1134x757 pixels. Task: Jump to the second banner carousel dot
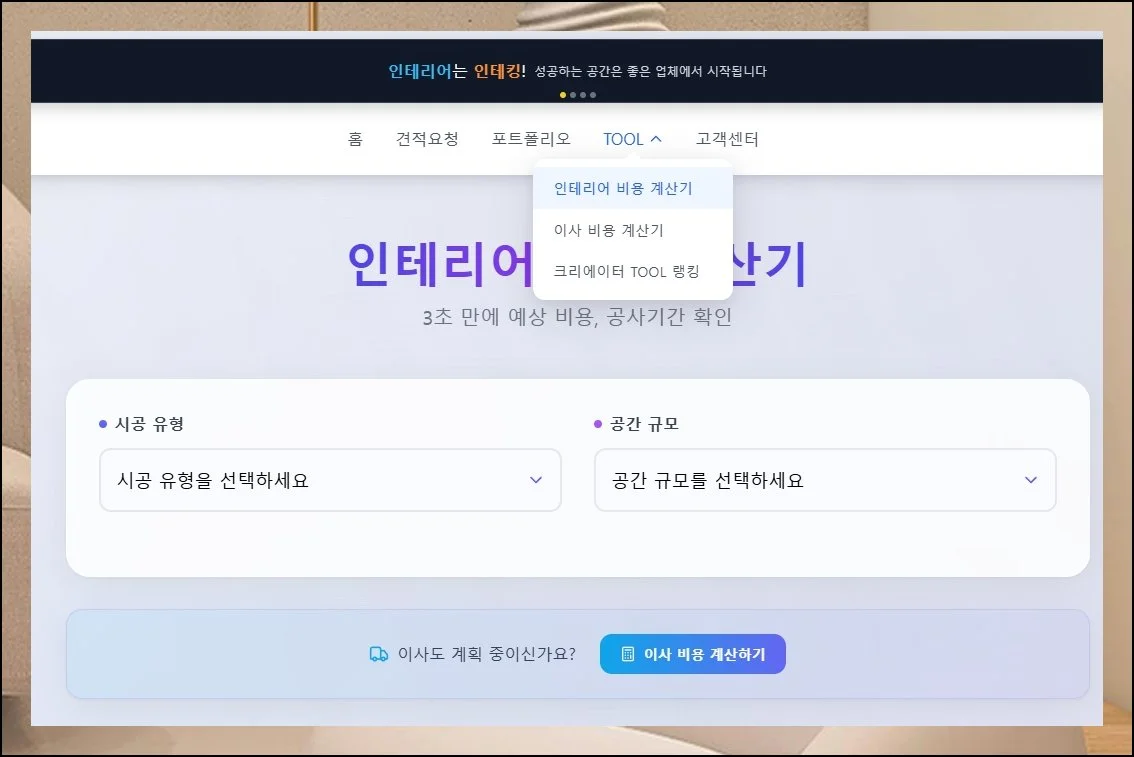click(x=573, y=95)
